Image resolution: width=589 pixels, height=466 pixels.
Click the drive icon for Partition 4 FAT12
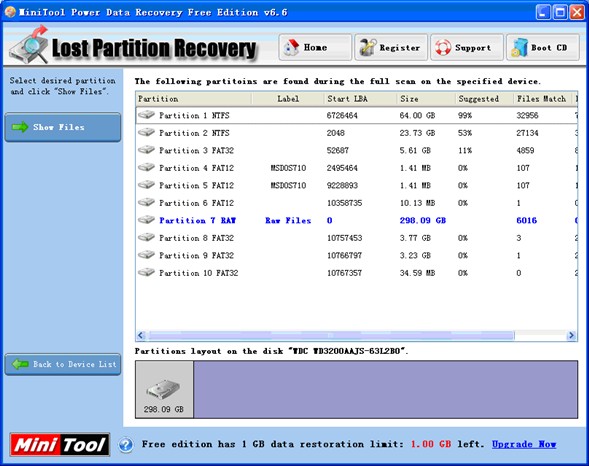(146, 167)
